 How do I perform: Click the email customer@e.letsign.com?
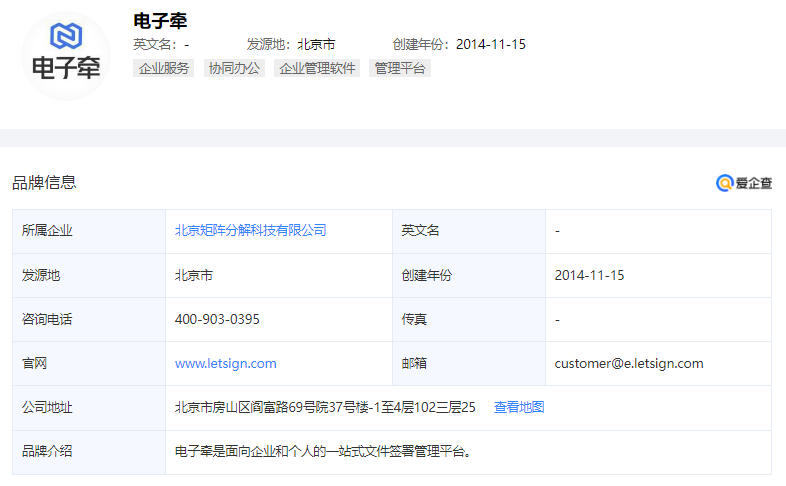[x=629, y=363]
